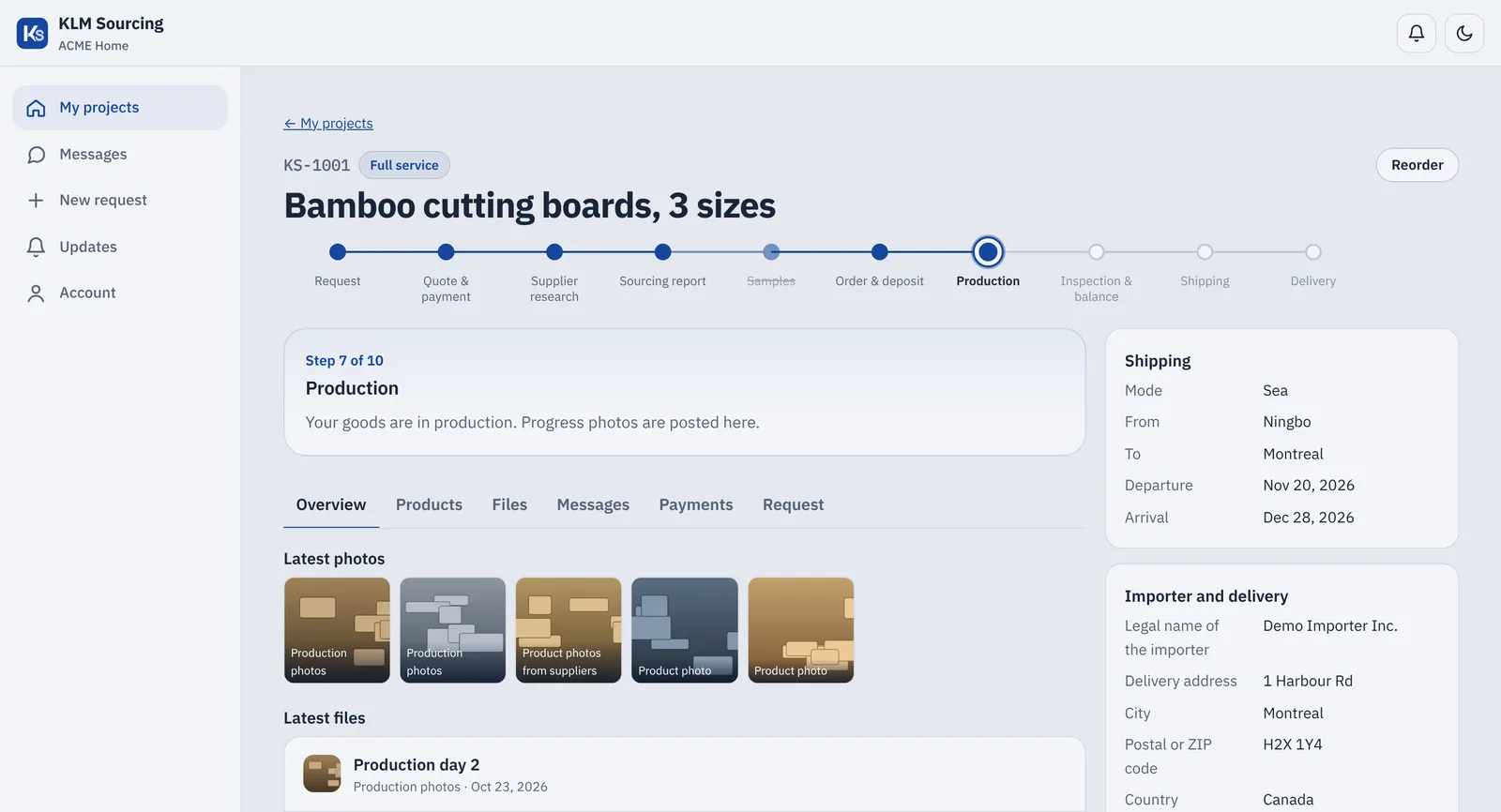Click the KLM Sourcing logo icon
Viewport: 1501px width, 812px height.
point(33,33)
